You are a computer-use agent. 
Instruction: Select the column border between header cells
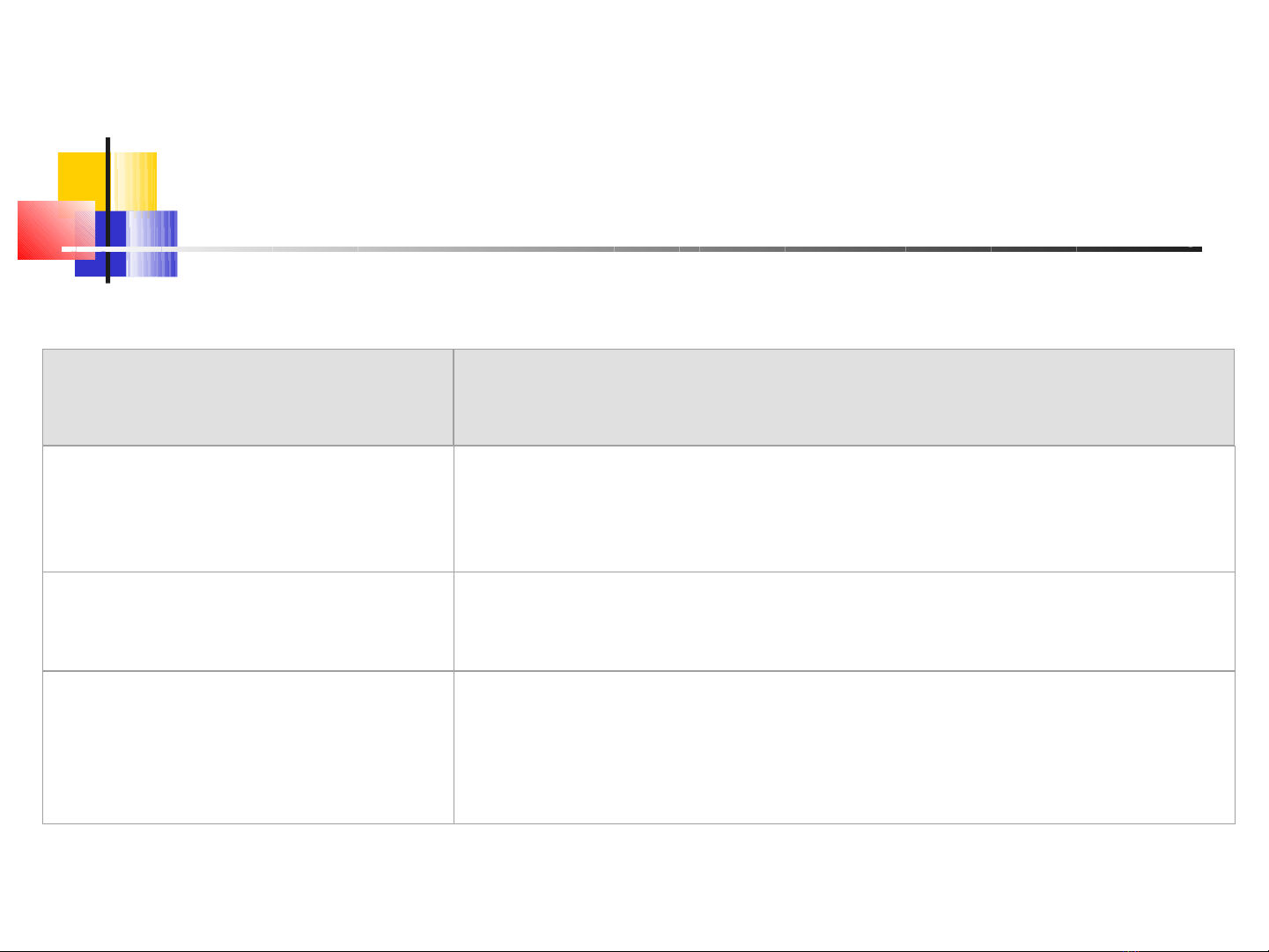pos(454,397)
